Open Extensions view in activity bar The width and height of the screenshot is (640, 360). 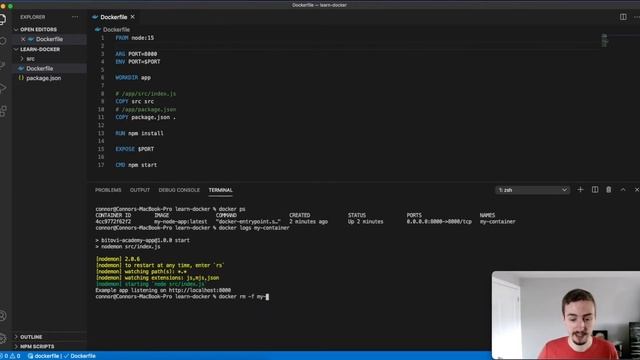tap(3, 111)
